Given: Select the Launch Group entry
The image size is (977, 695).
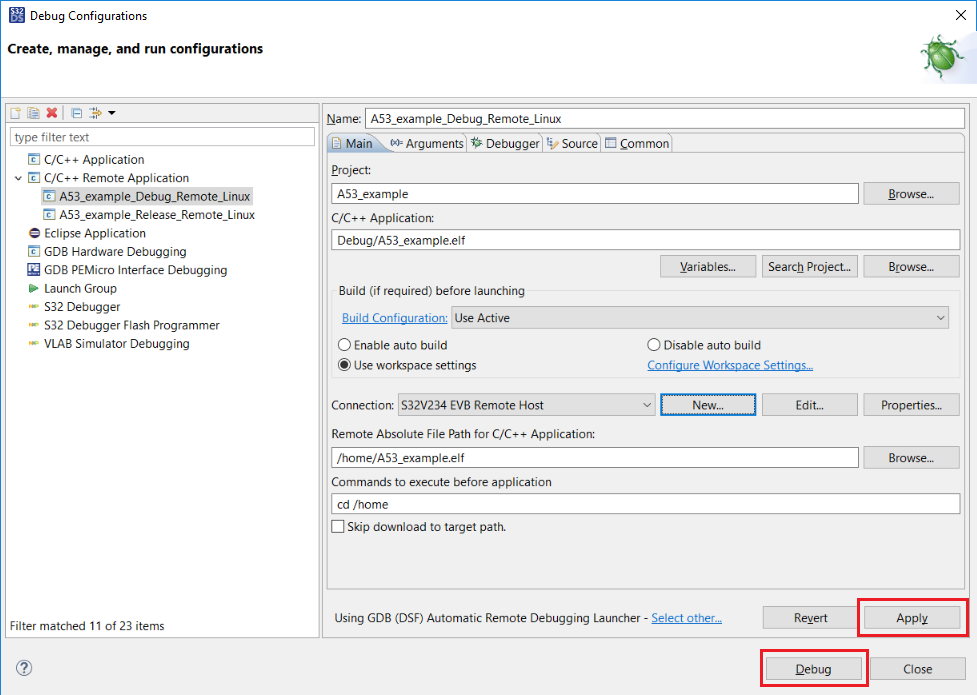Looking at the screenshot, I should pyautogui.click(x=79, y=288).
